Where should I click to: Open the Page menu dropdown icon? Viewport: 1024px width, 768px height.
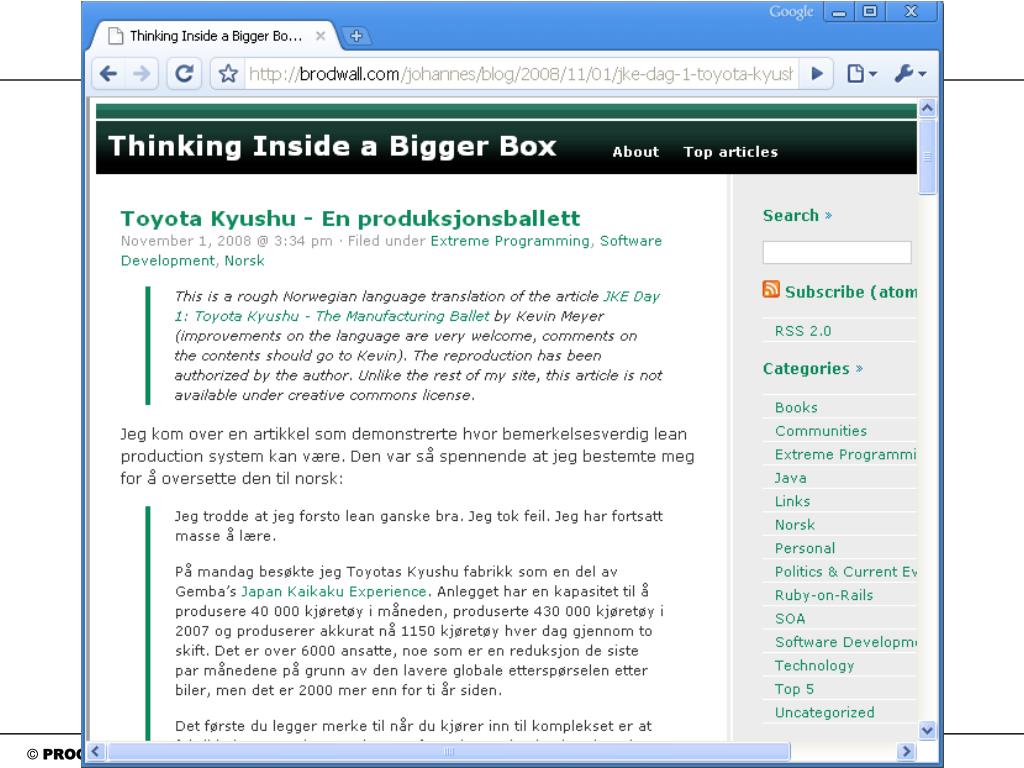coord(861,74)
